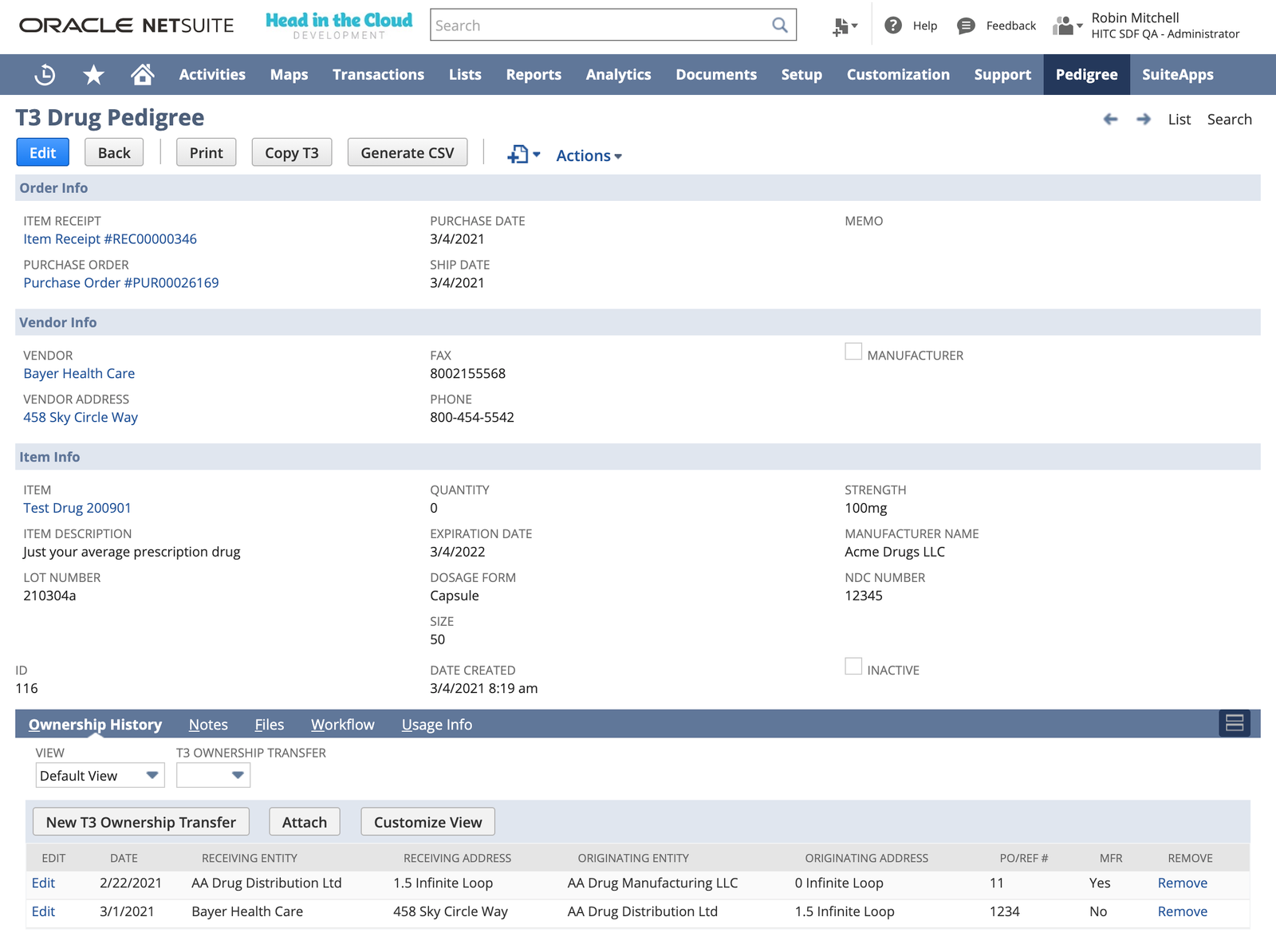
Task: Open the Create New shortcut icon
Action: click(x=845, y=26)
